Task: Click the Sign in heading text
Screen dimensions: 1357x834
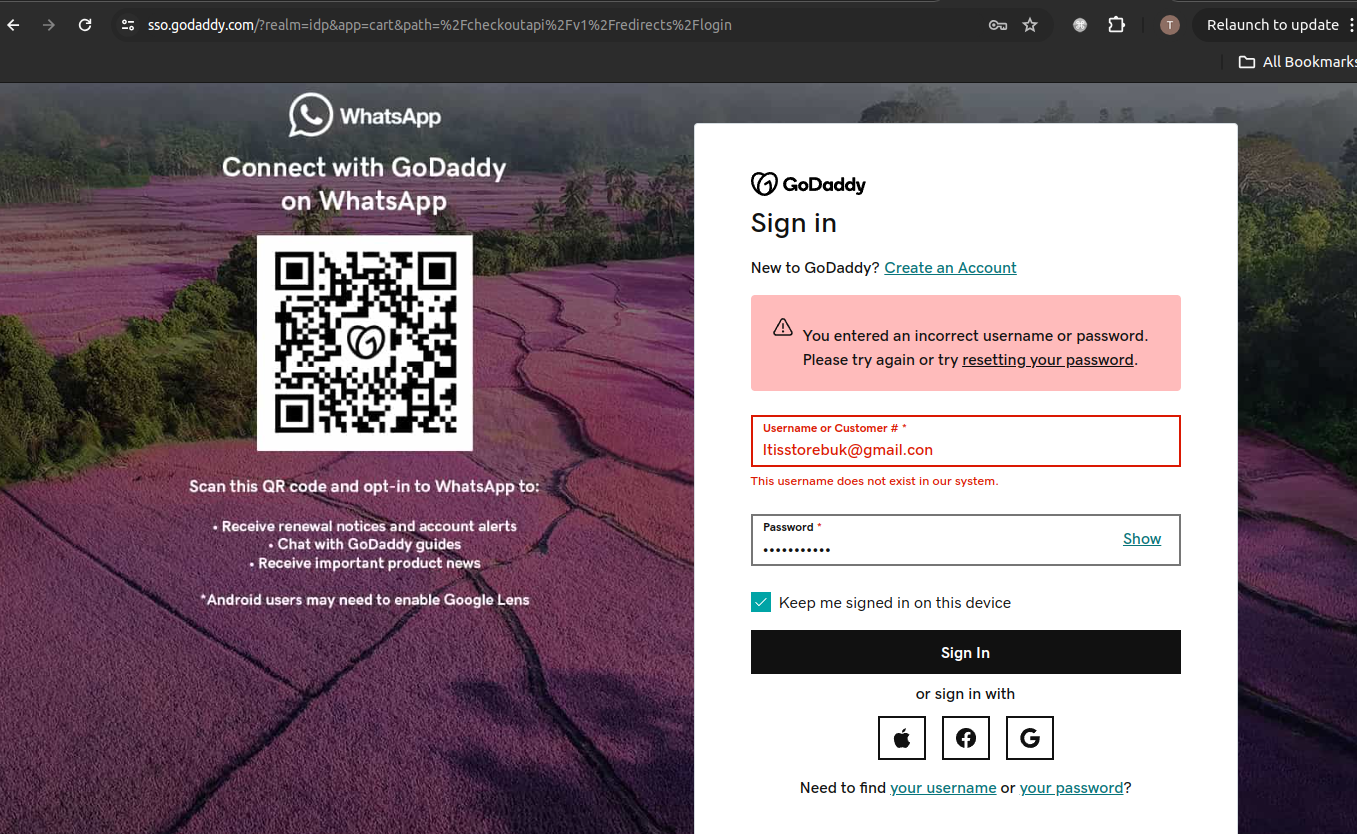Action: 794,223
